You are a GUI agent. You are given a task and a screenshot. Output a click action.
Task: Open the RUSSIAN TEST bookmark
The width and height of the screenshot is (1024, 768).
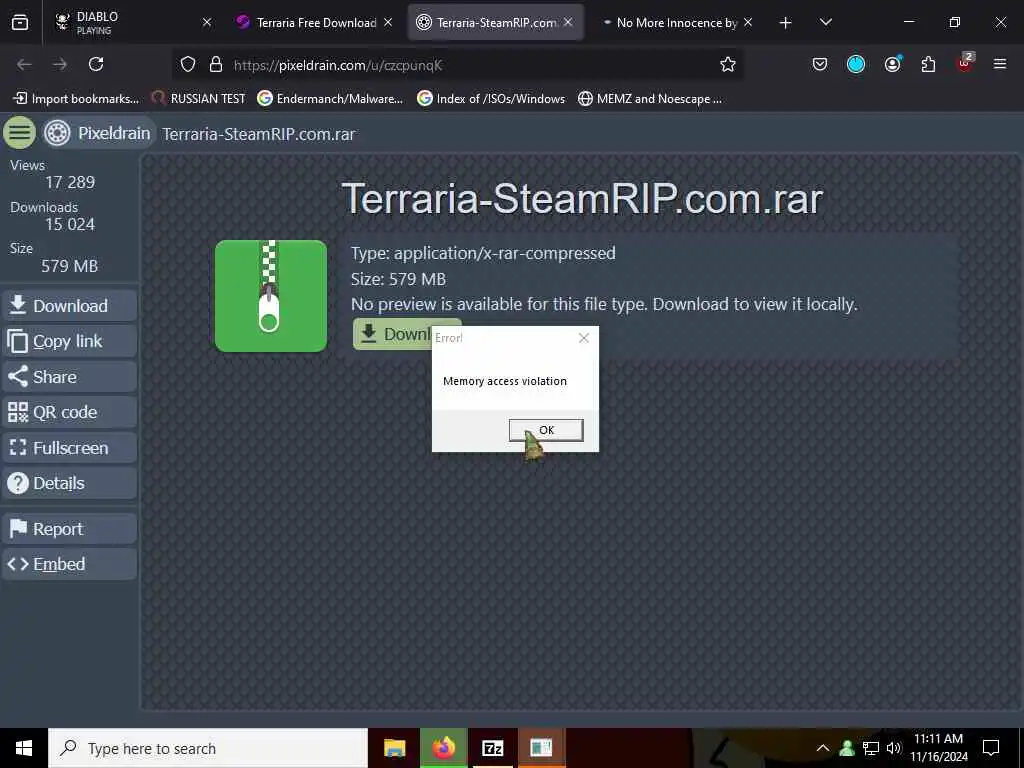click(198, 99)
